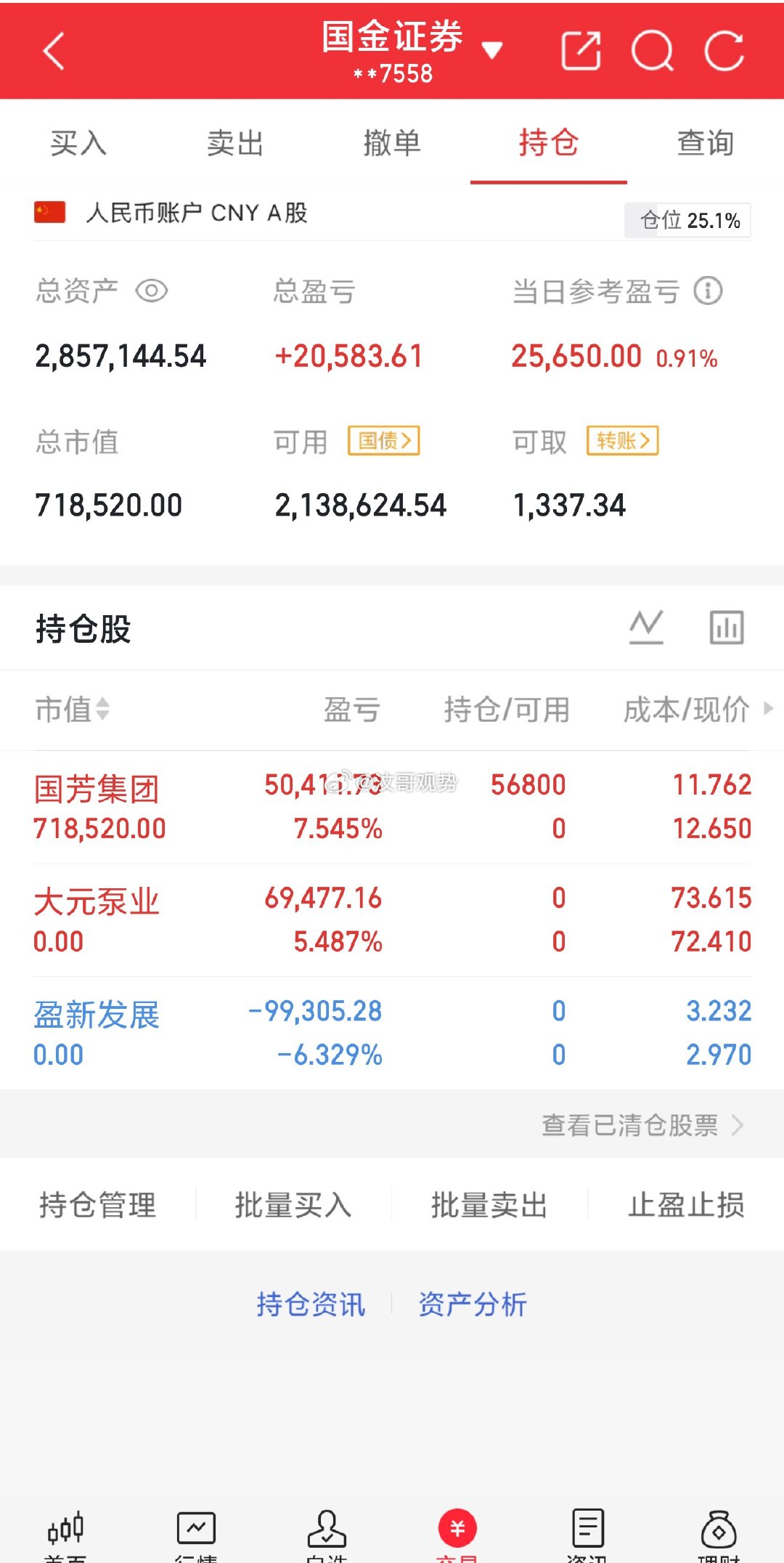Expand the 国金证券 account dropdown arrow
Screen dimensions: 784x1563
pos(492,50)
